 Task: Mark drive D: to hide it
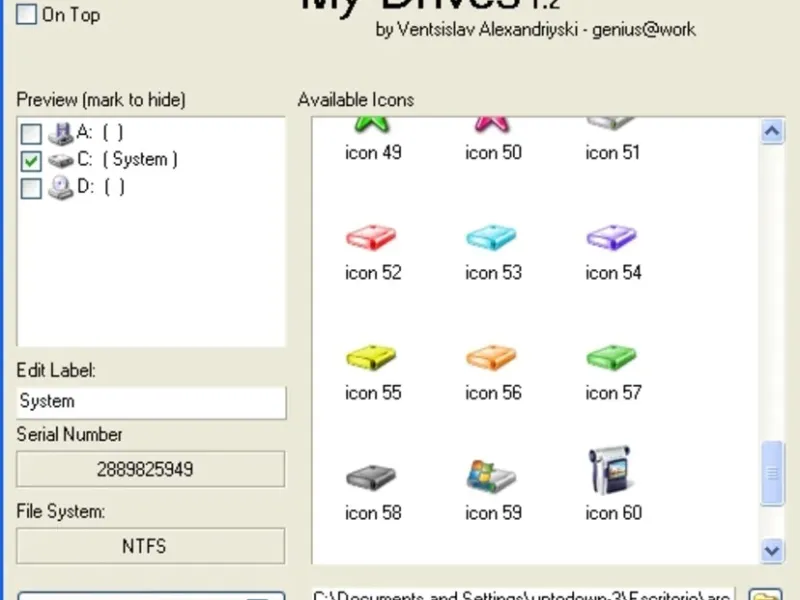tap(31, 188)
